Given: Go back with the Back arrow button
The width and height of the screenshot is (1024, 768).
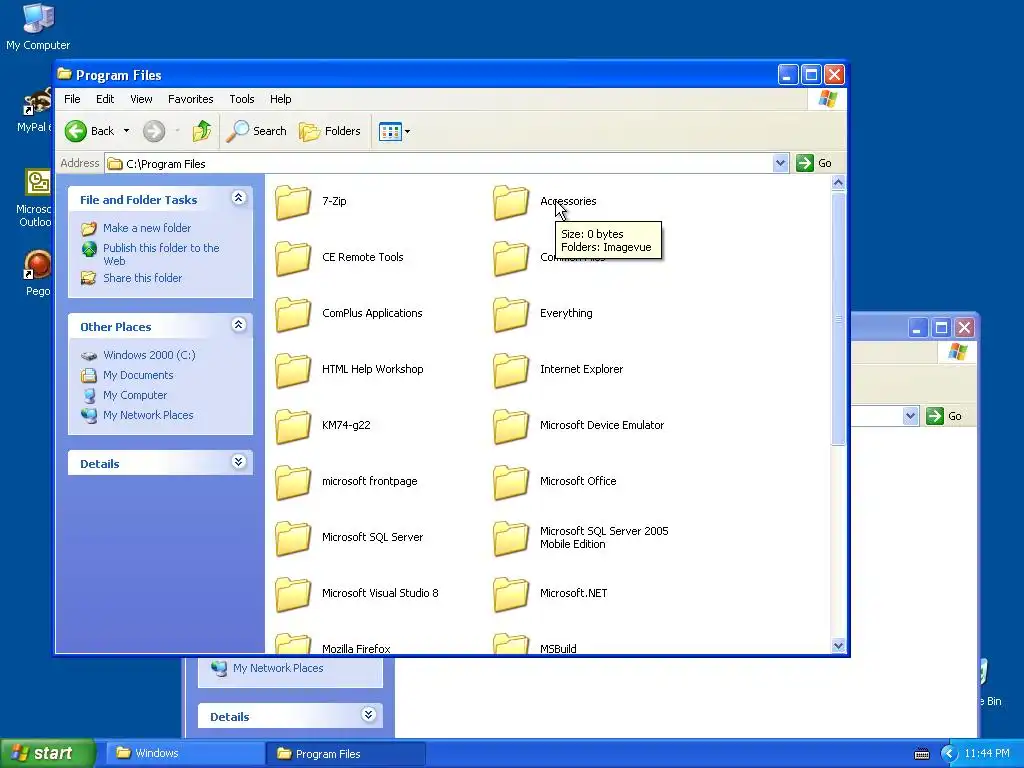Looking at the screenshot, I should pyautogui.click(x=89, y=131).
